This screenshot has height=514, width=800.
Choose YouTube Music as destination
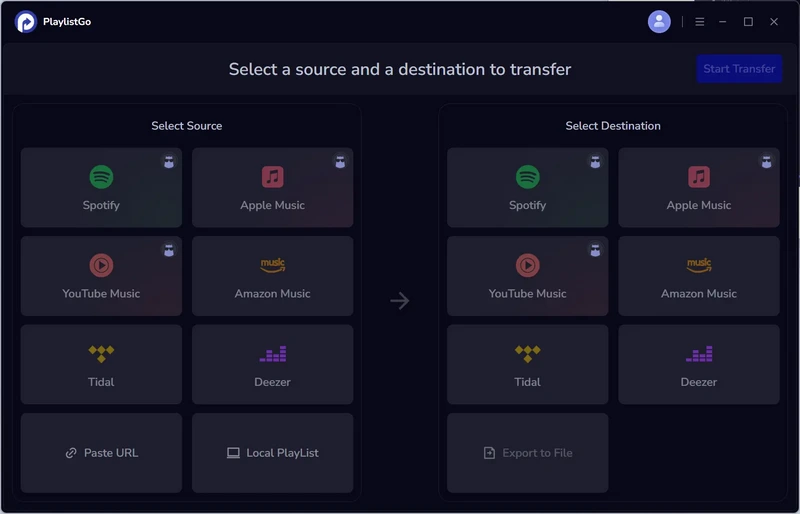(528, 276)
